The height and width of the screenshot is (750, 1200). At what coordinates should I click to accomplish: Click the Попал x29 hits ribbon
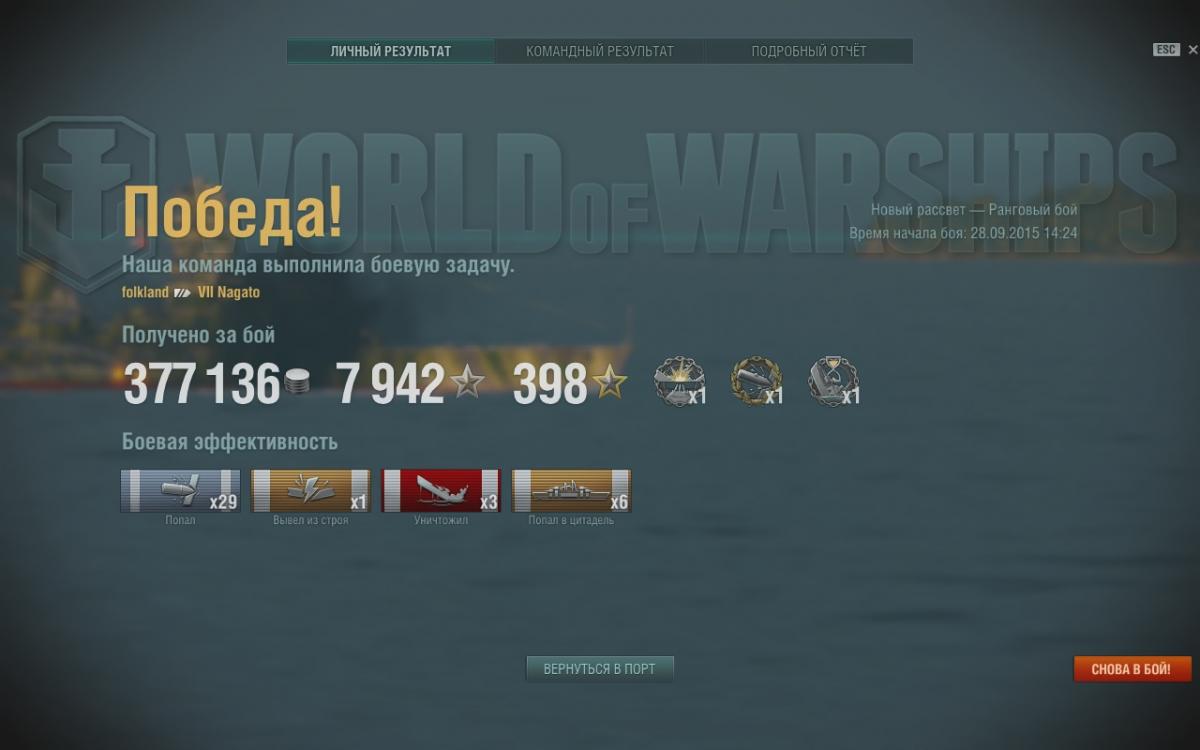point(180,491)
